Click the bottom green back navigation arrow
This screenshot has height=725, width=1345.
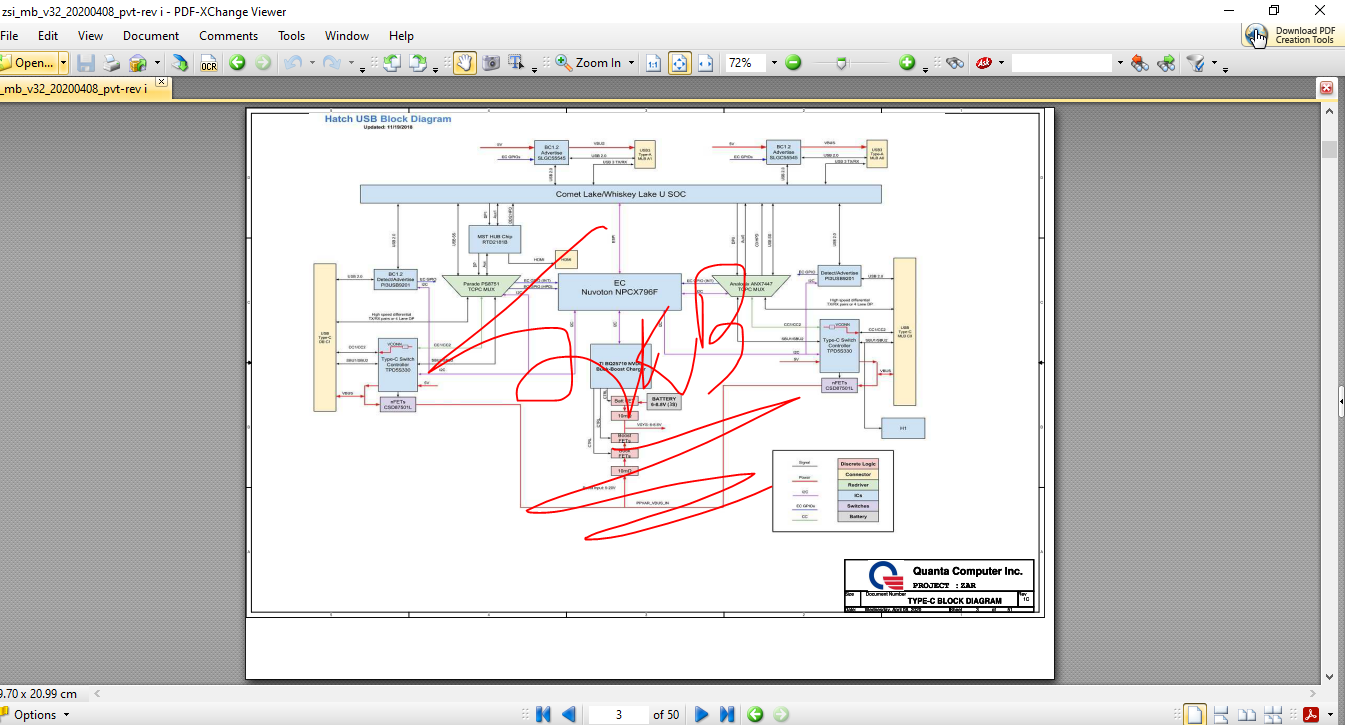coord(755,714)
